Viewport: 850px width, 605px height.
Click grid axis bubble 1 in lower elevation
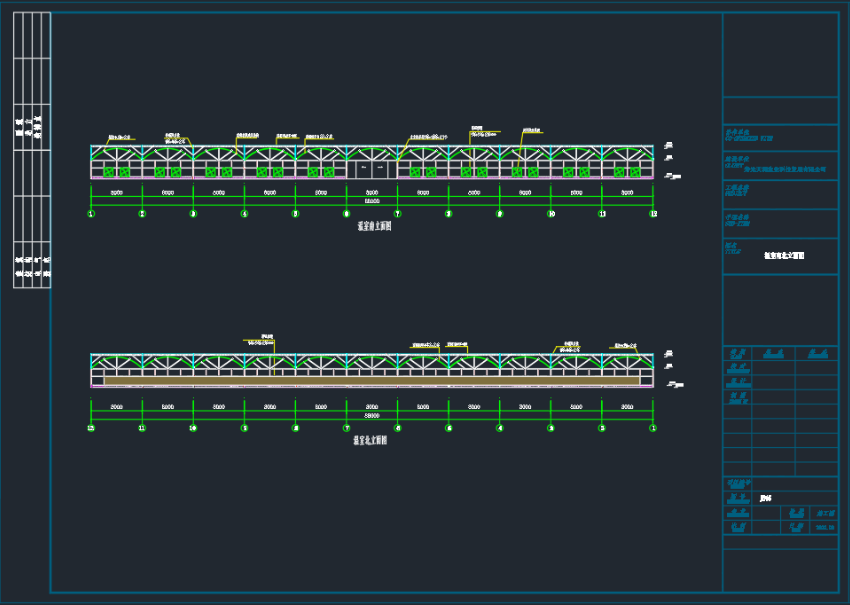(653, 428)
